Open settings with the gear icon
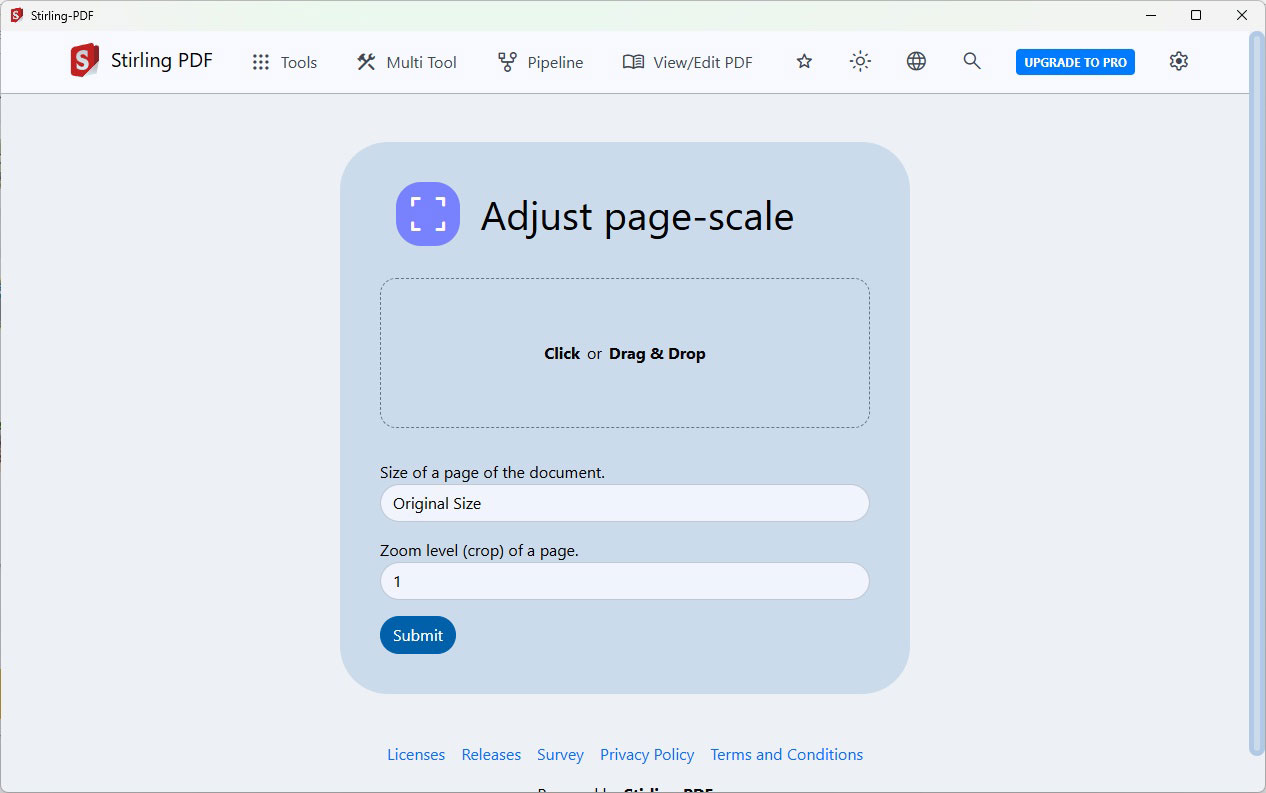Image resolution: width=1266 pixels, height=793 pixels. pyautogui.click(x=1179, y=61)
